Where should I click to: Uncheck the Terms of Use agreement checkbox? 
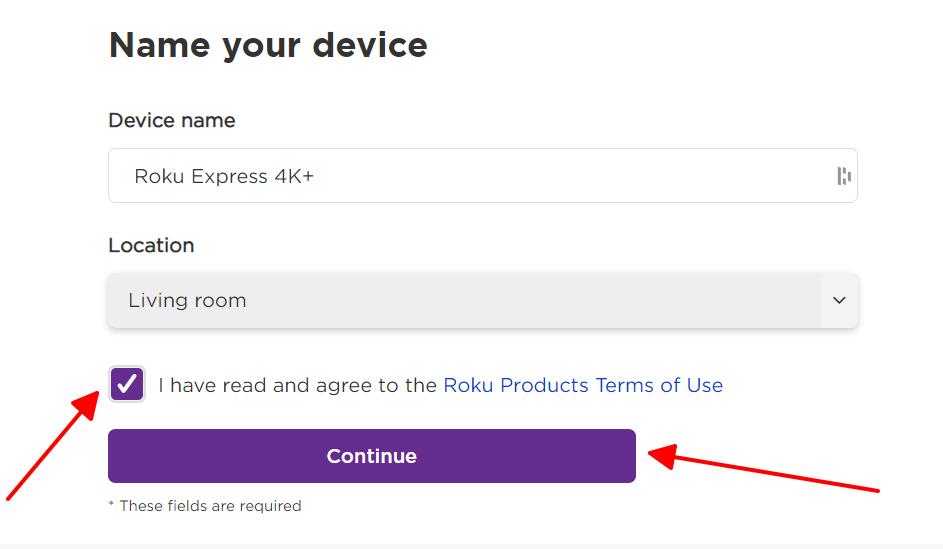coord(127,384)
